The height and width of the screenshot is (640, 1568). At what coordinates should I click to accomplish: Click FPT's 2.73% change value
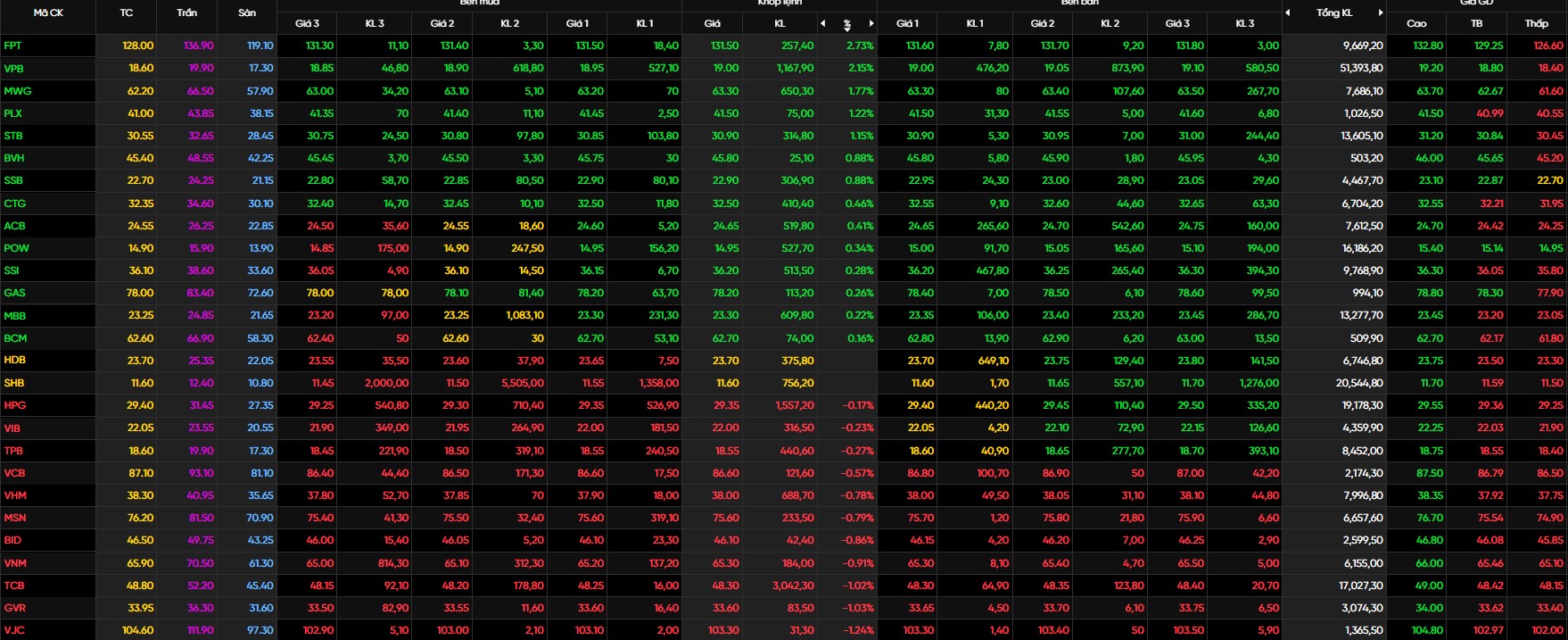[x=860, y=46]
